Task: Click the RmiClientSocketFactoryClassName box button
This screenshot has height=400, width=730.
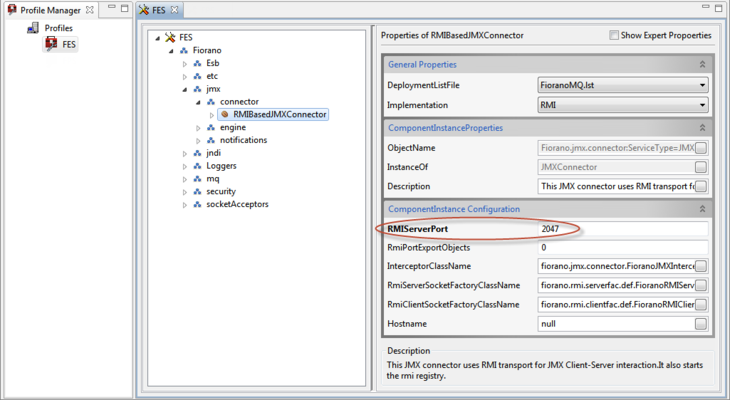Action: coord(701,305)
